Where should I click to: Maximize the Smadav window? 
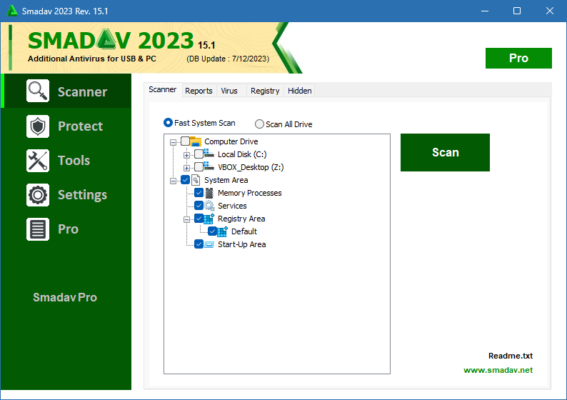[517, 11]
